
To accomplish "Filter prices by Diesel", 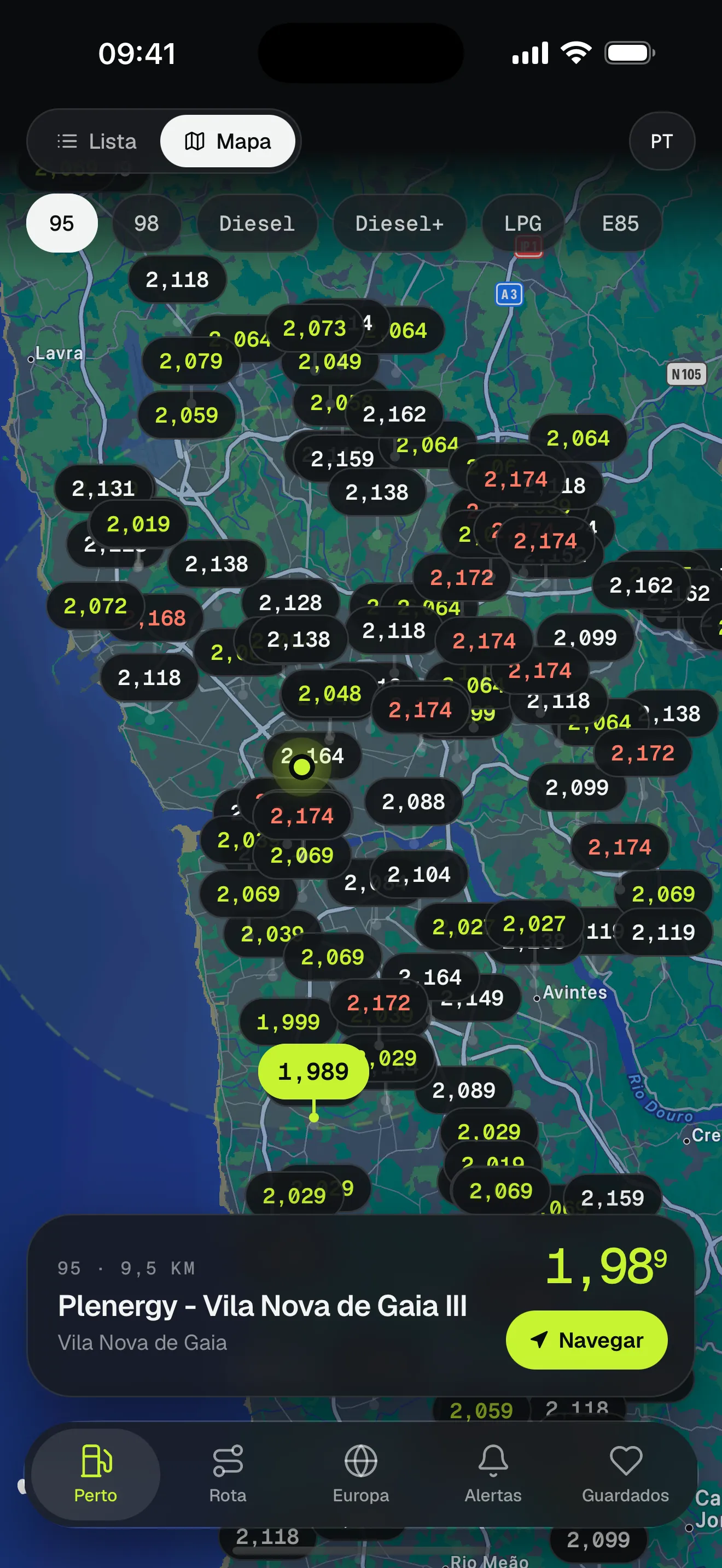I will 257,224.
